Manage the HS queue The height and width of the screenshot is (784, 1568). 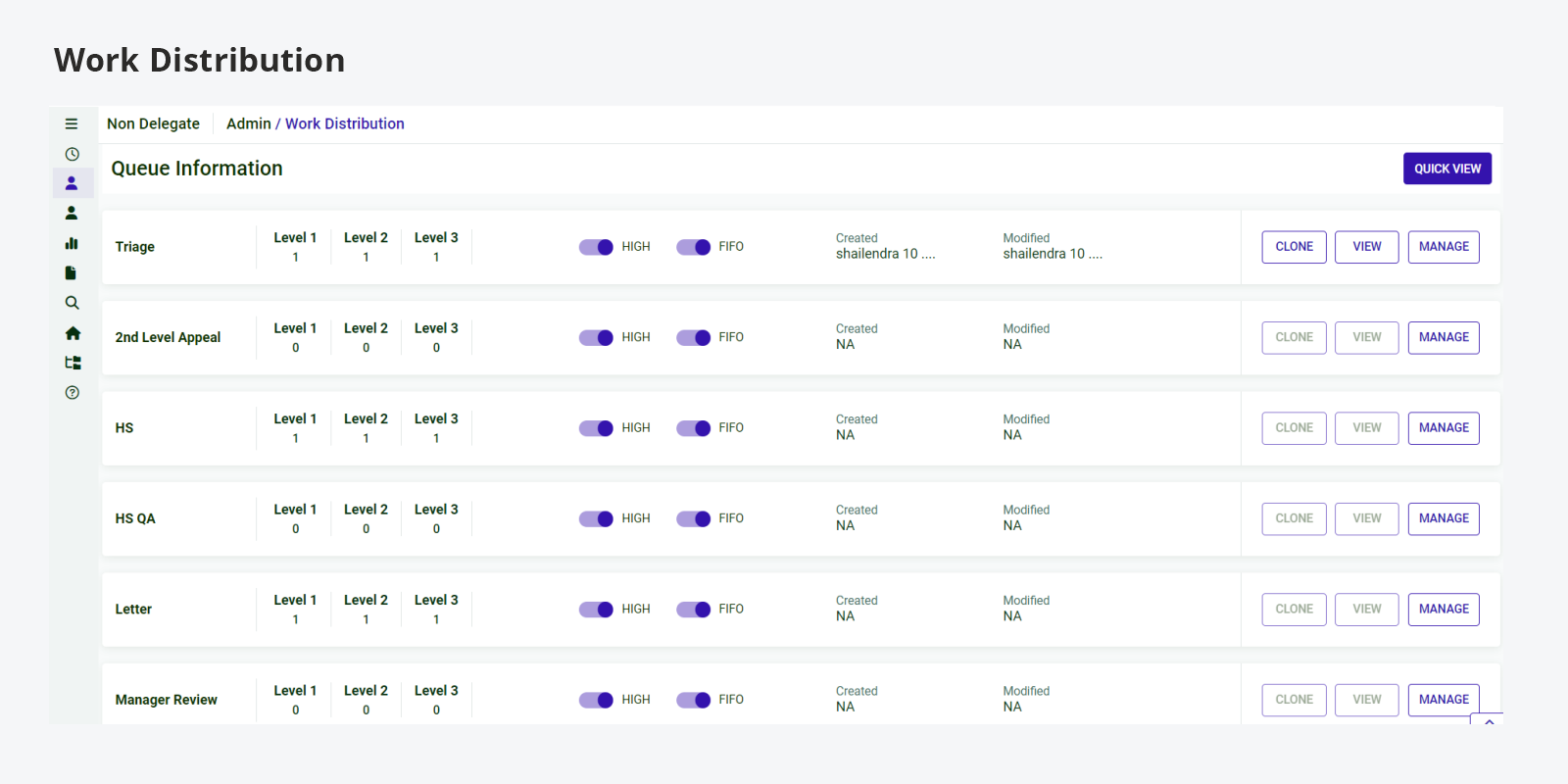(1444, 428)
